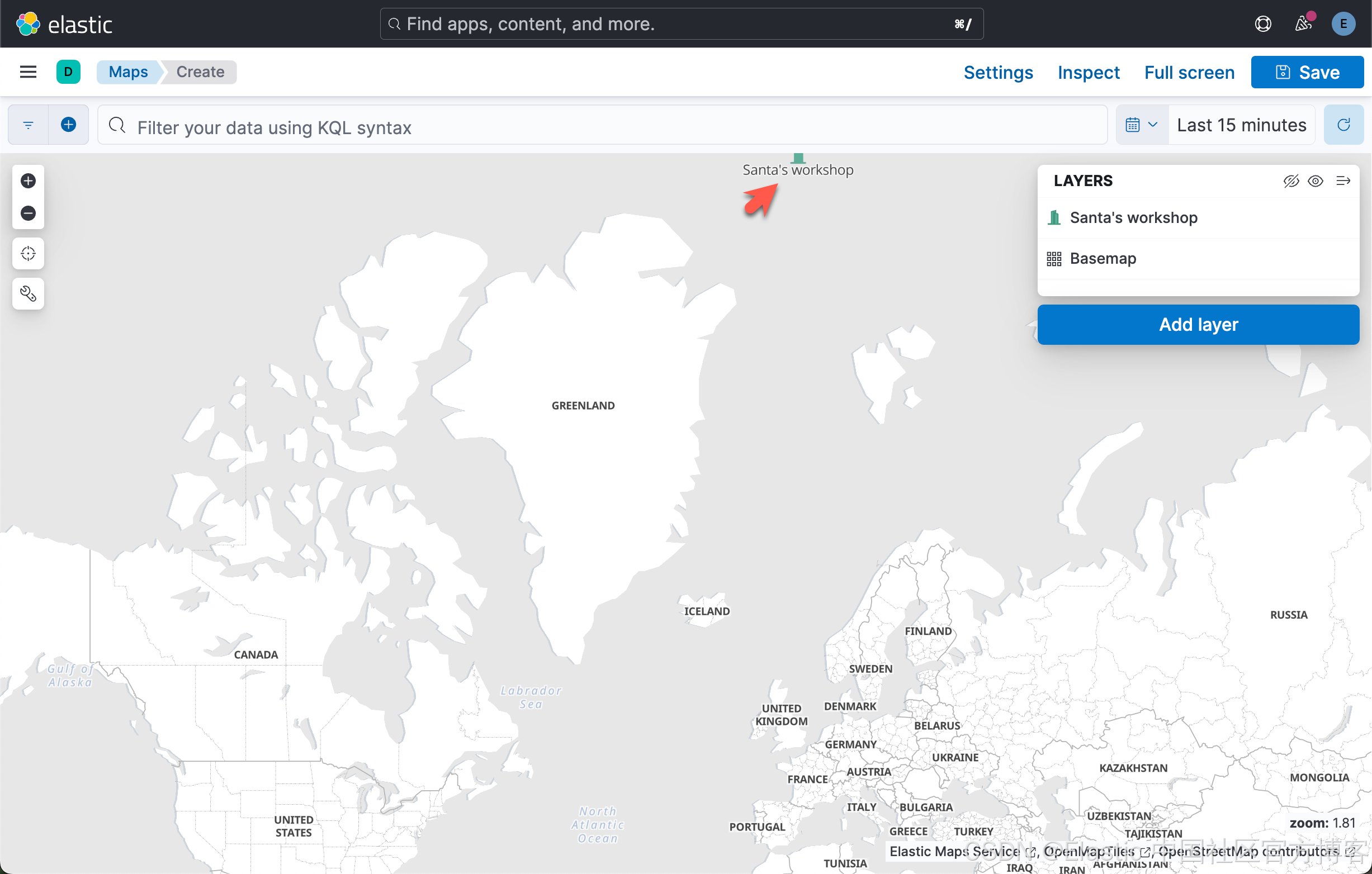1372x874 pixels.
Task: Zoom in using the map plus button
Action: tap(27, 180)
